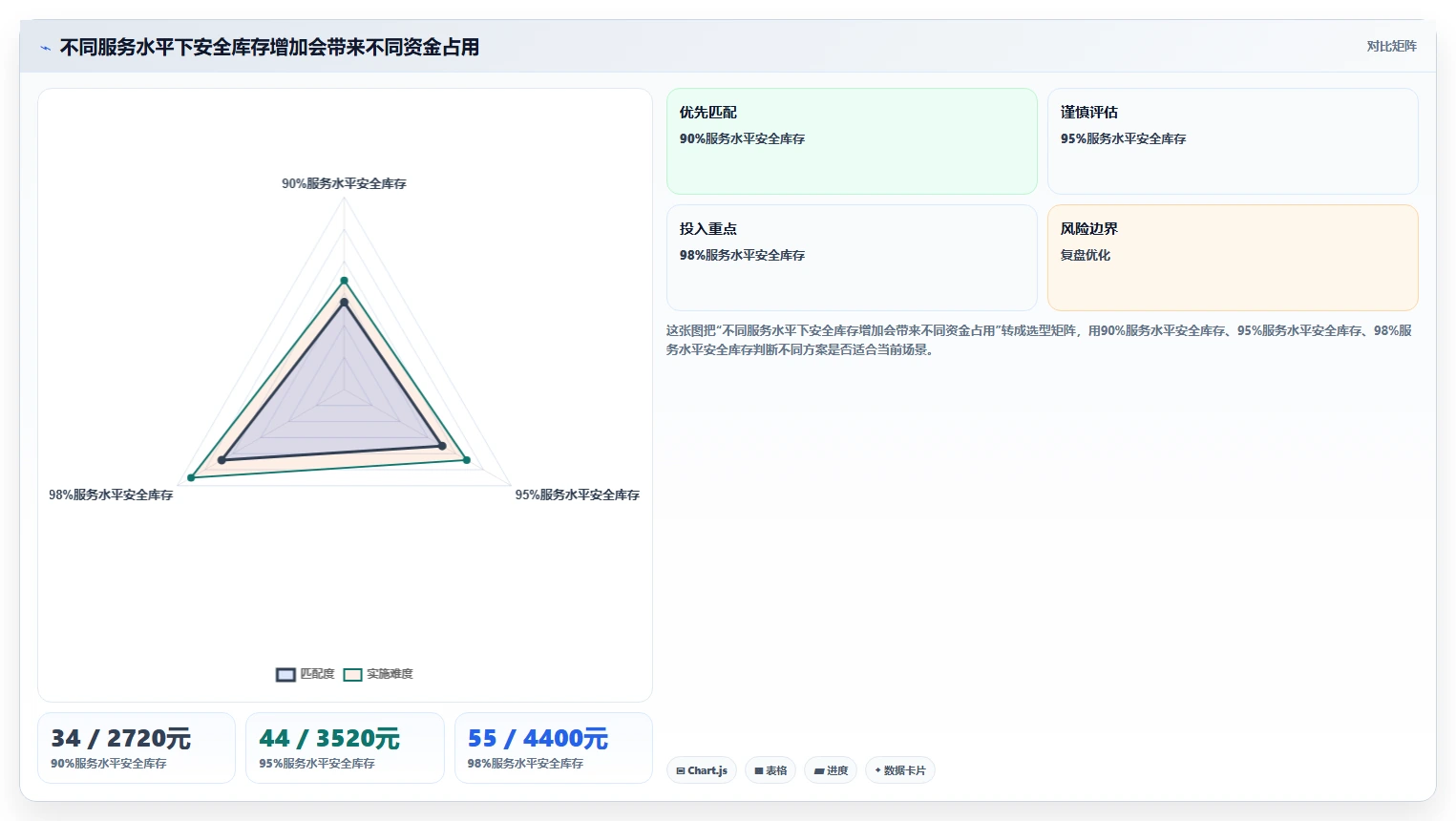Image resolution: width=1456 pixels, height=821 pixels.
Task: Click the 实施难度 point on 95% axis
Action: coord(467,460)
